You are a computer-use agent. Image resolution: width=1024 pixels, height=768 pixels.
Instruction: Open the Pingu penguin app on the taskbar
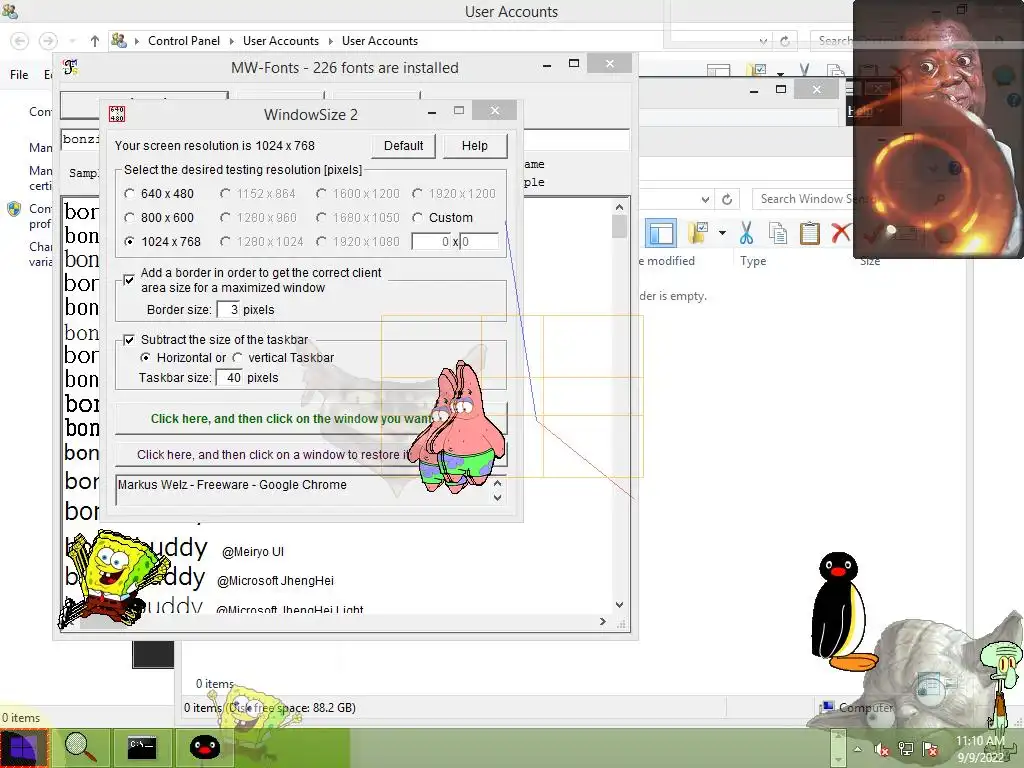pos(204,748)
